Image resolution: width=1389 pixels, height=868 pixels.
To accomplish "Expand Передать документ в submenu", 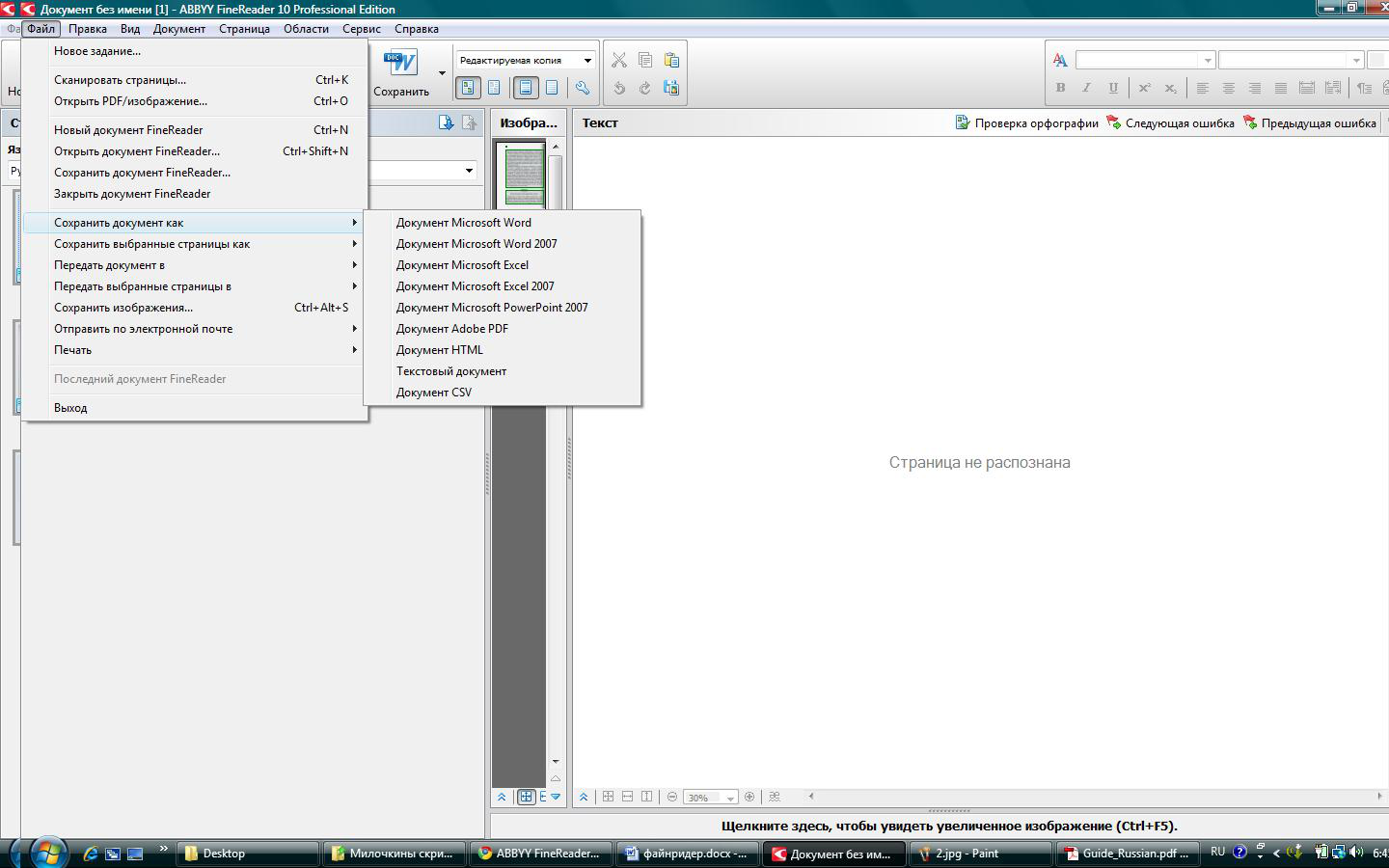I will (x=194, y=265).
